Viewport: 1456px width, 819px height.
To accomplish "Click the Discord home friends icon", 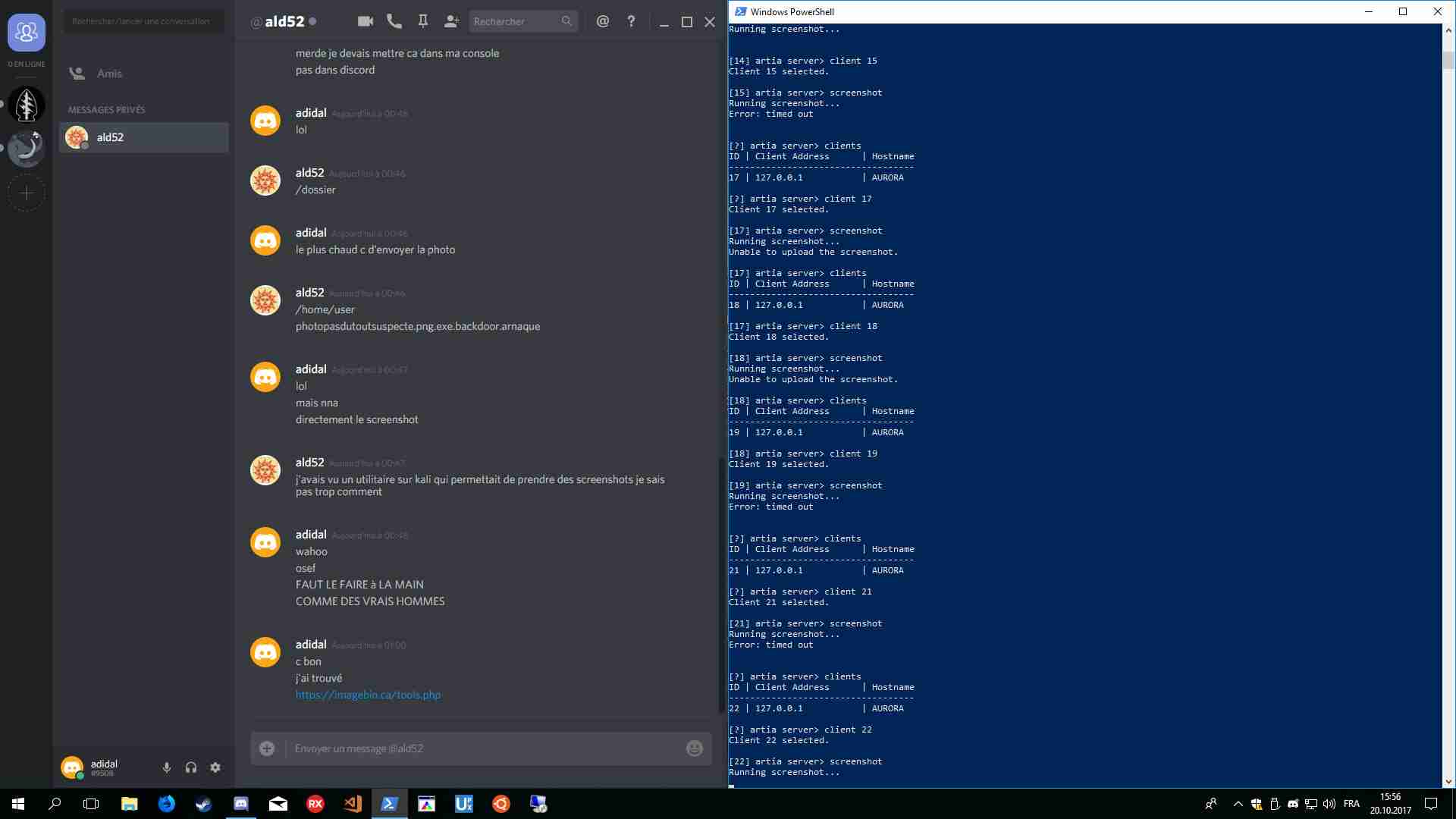I will [x=27, y=33].
